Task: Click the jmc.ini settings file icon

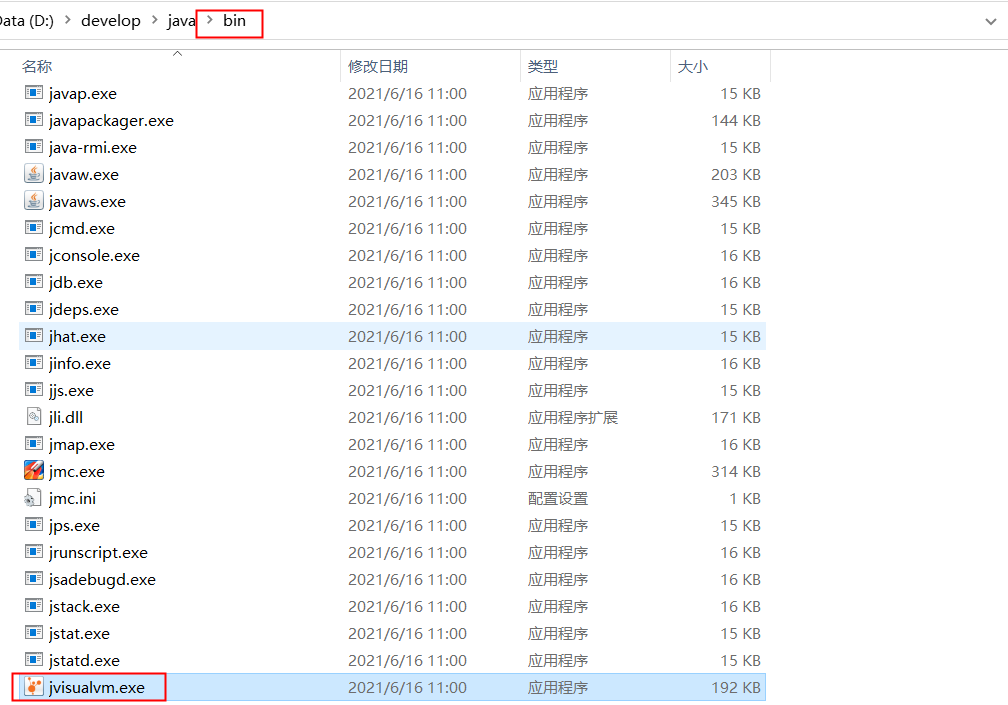Action: (x=33, y=498)
